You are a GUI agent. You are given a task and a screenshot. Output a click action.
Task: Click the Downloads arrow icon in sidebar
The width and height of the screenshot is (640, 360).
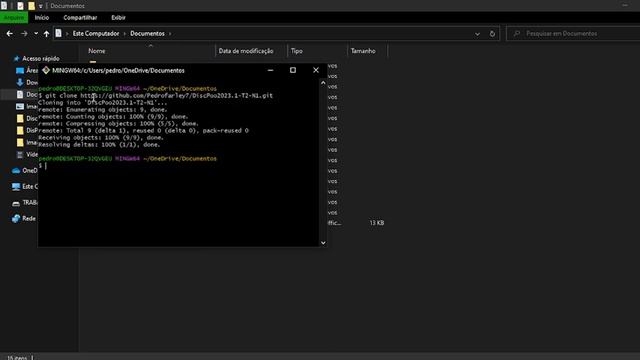point(20,82)
